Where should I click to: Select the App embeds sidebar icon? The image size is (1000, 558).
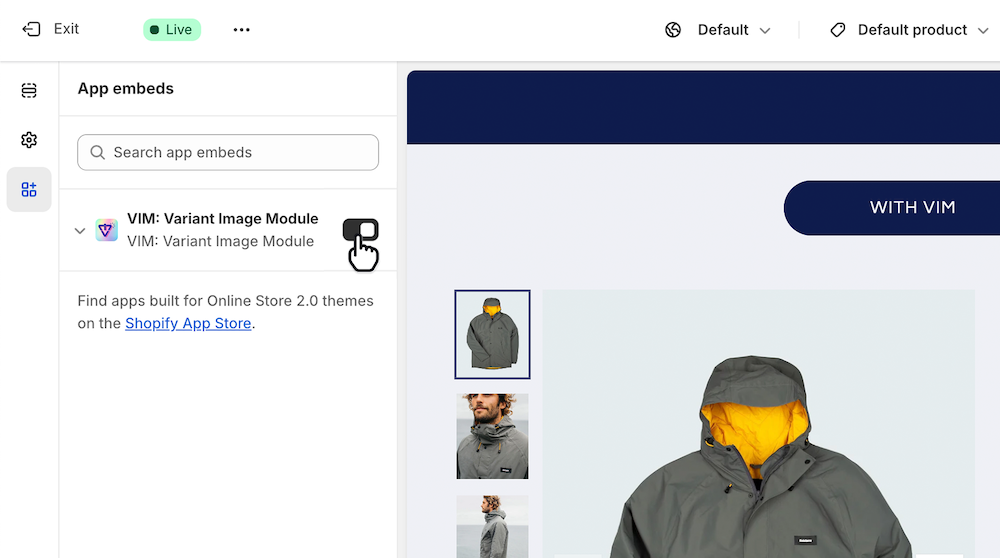(x=29, y=190)
